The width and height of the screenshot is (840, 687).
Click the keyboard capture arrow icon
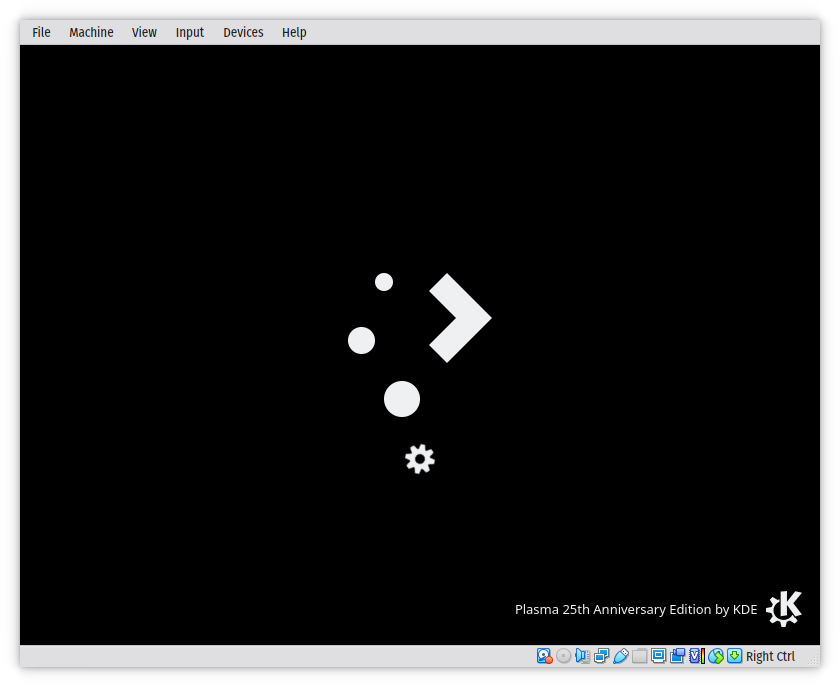(735, 655)
